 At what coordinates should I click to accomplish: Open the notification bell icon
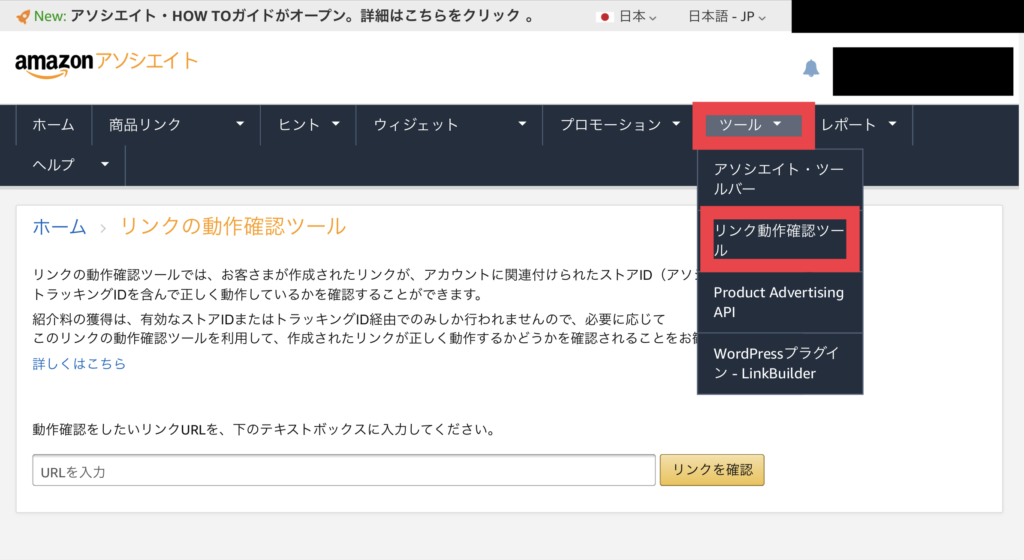click(810, 68)
